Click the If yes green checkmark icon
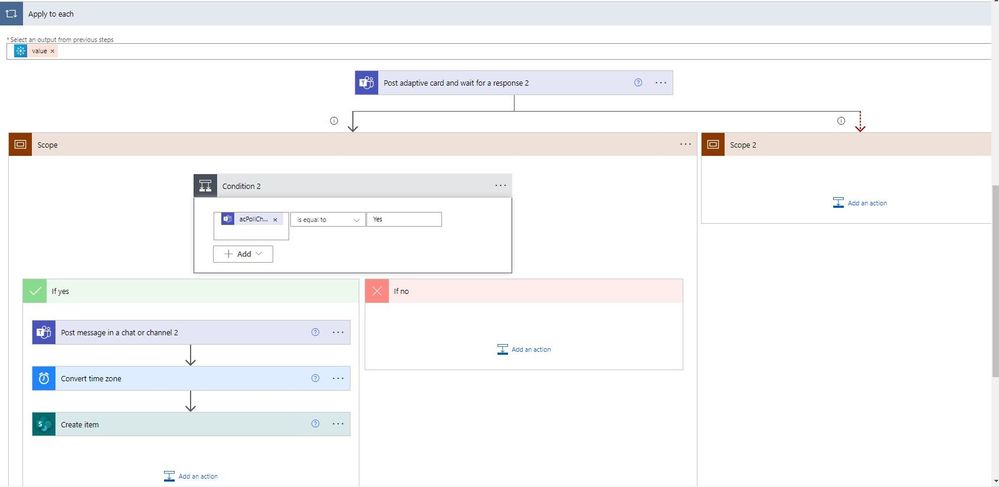The height and width of the screenshot is (487, 999). pyautogui.click(x=34, y=291)
